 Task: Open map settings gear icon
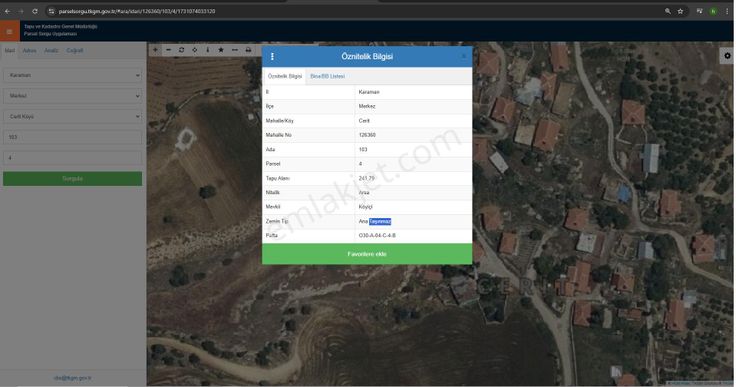point(727,56)
